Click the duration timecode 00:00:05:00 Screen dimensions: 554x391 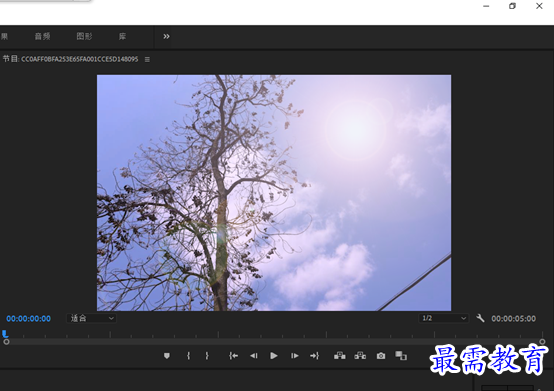[x=513, y=319]
